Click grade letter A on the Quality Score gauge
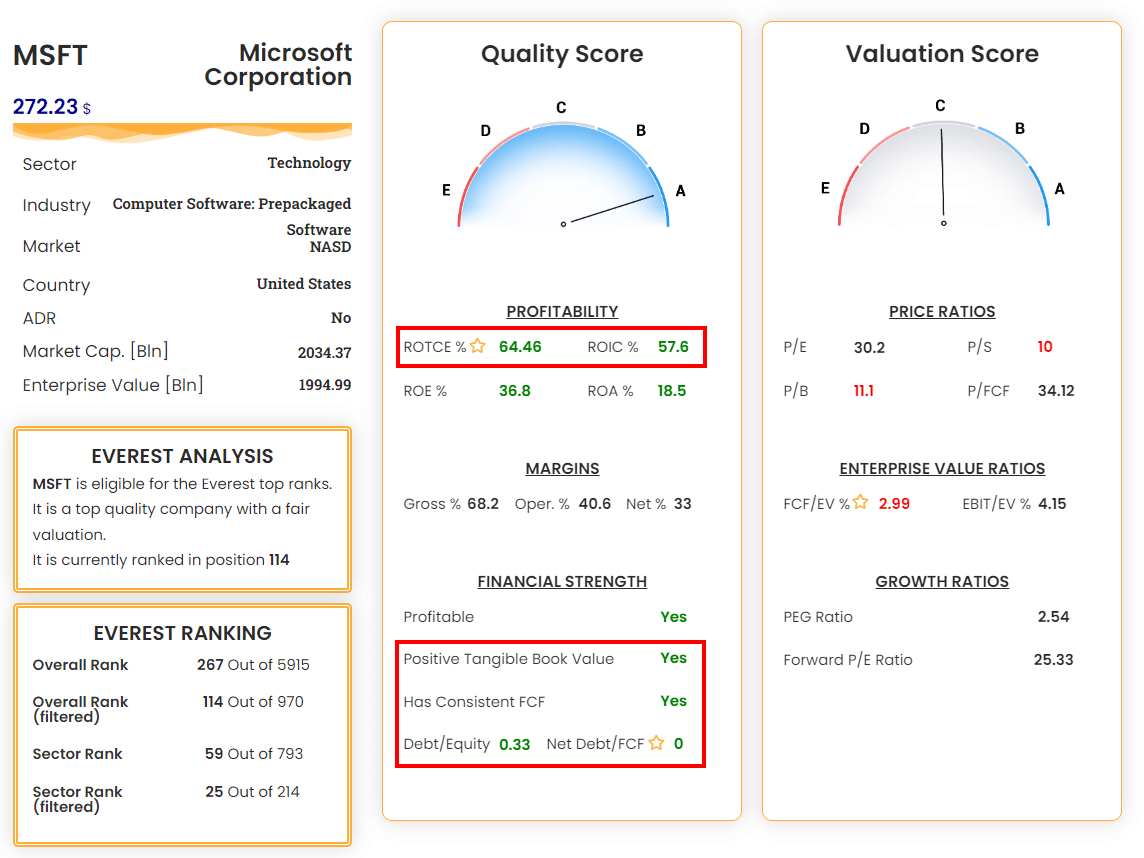The width and height of the screenshot is (1144, 858). [681, 191]
